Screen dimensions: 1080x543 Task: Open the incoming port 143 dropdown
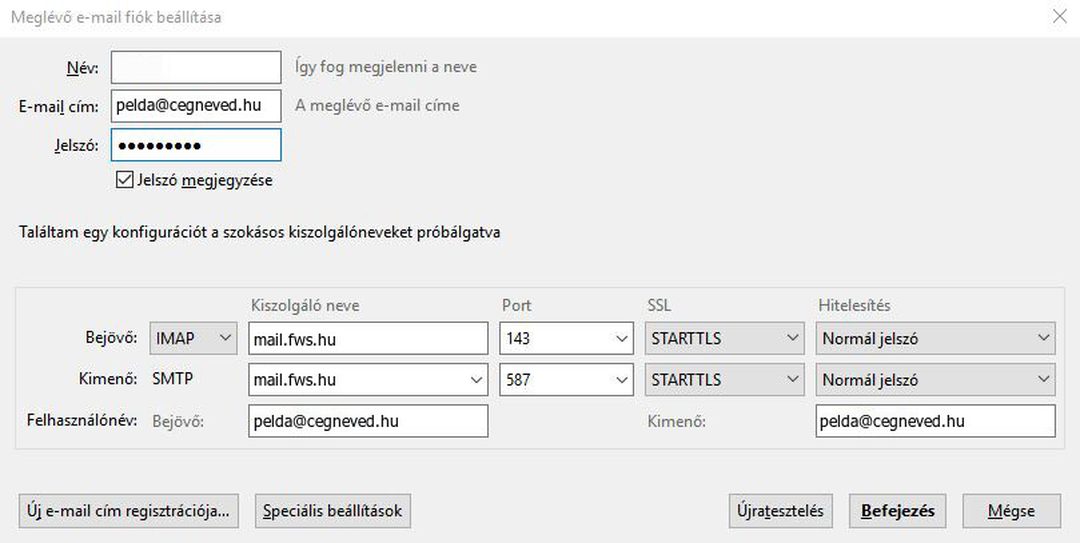(566, 338)
